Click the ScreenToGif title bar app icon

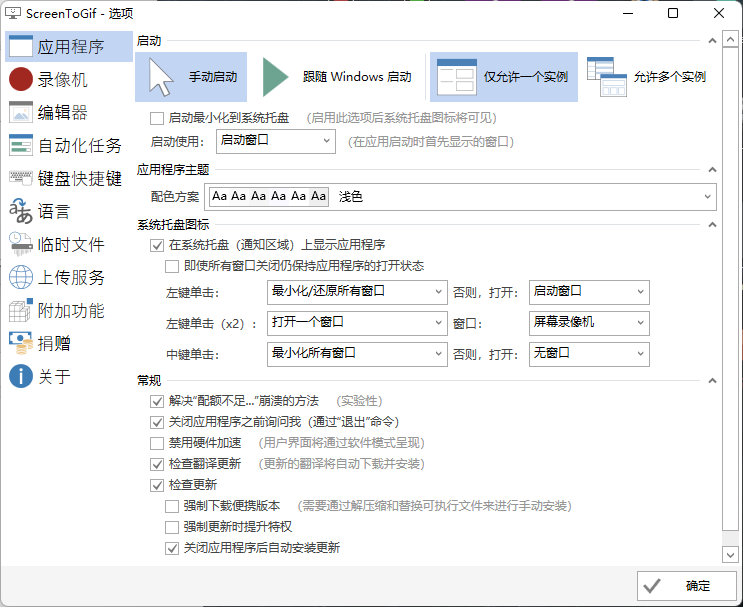coord(13,13)
